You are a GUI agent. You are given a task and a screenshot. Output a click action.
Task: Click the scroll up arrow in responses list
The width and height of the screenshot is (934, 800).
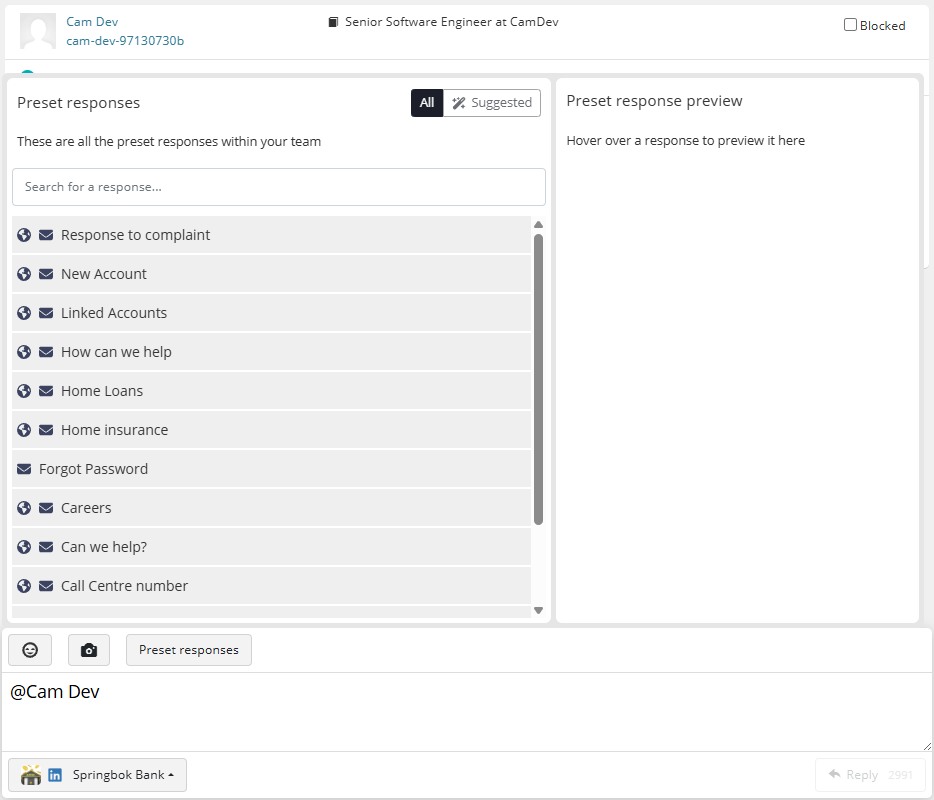[x=538, y=225]
